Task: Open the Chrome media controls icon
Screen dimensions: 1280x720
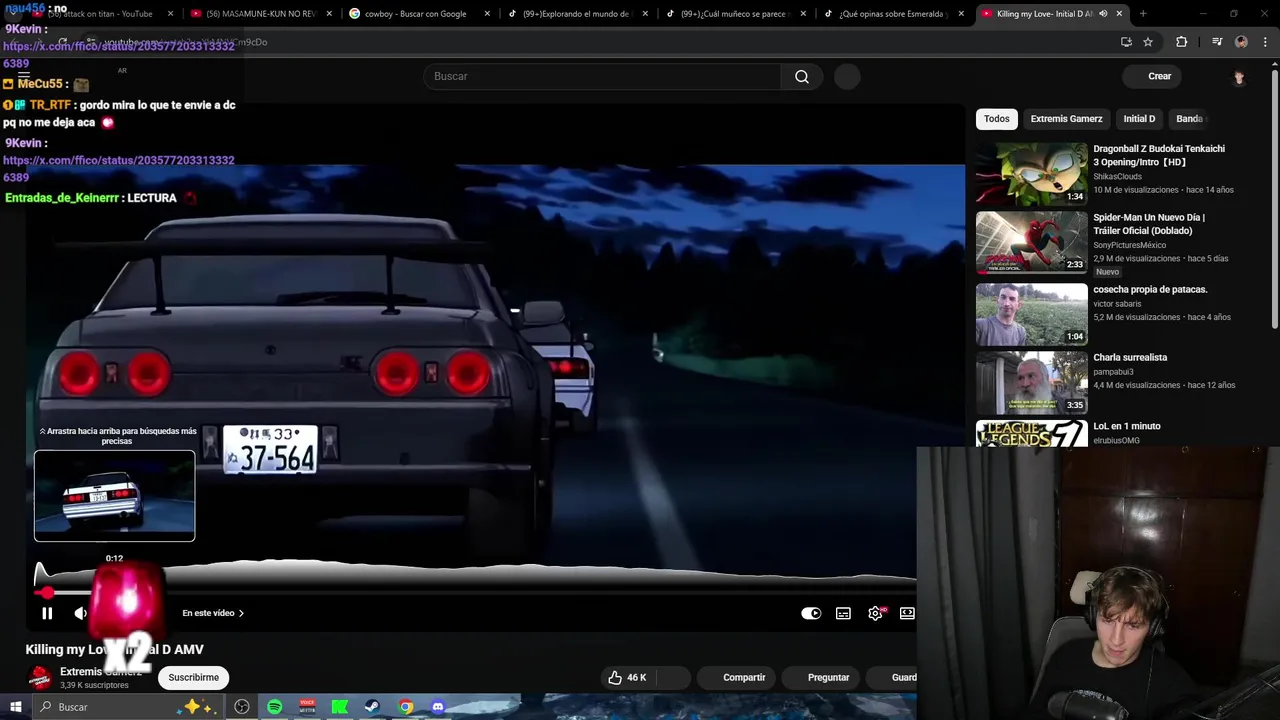Action: click(1217, 42)
